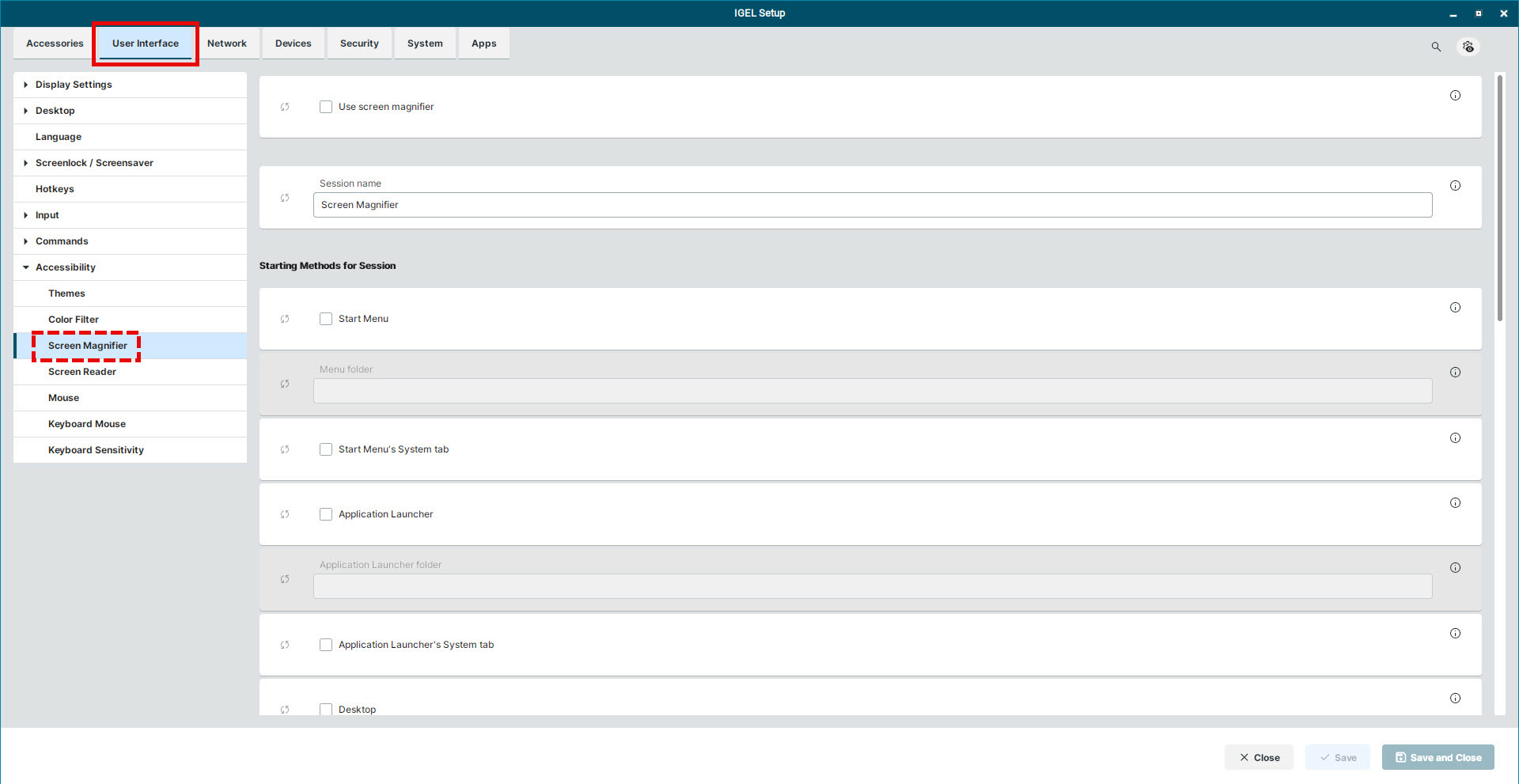Image resolution: width=1519 pixels, height=784 pixels.
Task: Click info icon for Start Menu's System tab
Action: (1455, 438)
